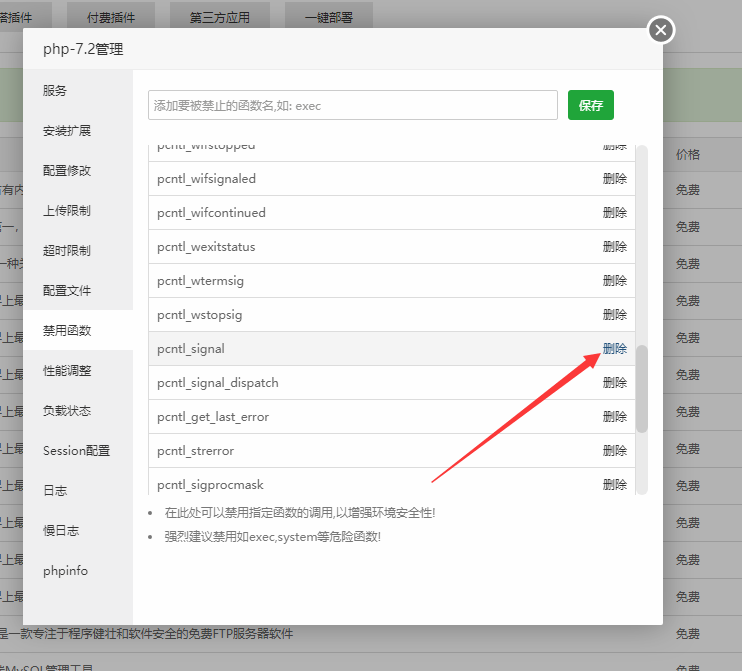
Task: Focus the disabled function name input field
Action: pos(353,105)
